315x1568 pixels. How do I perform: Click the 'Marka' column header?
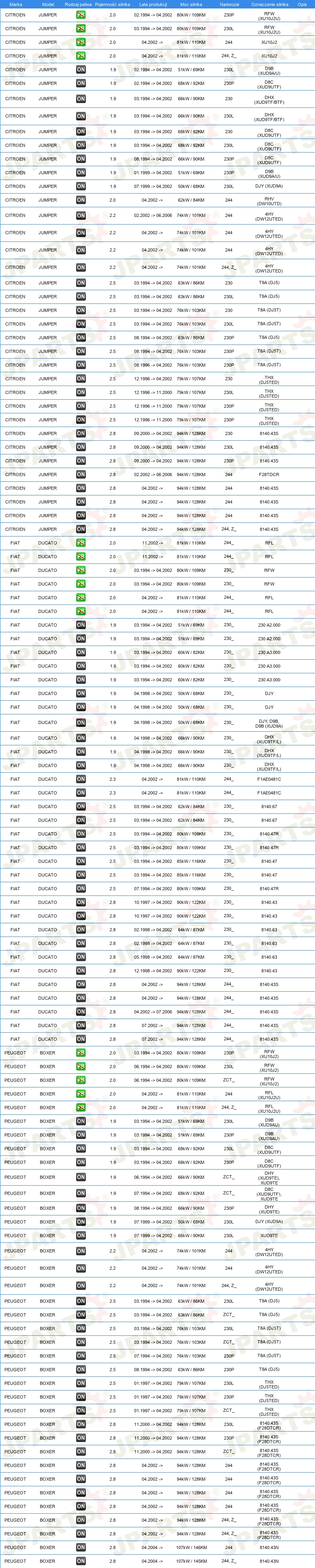(15, 4)
